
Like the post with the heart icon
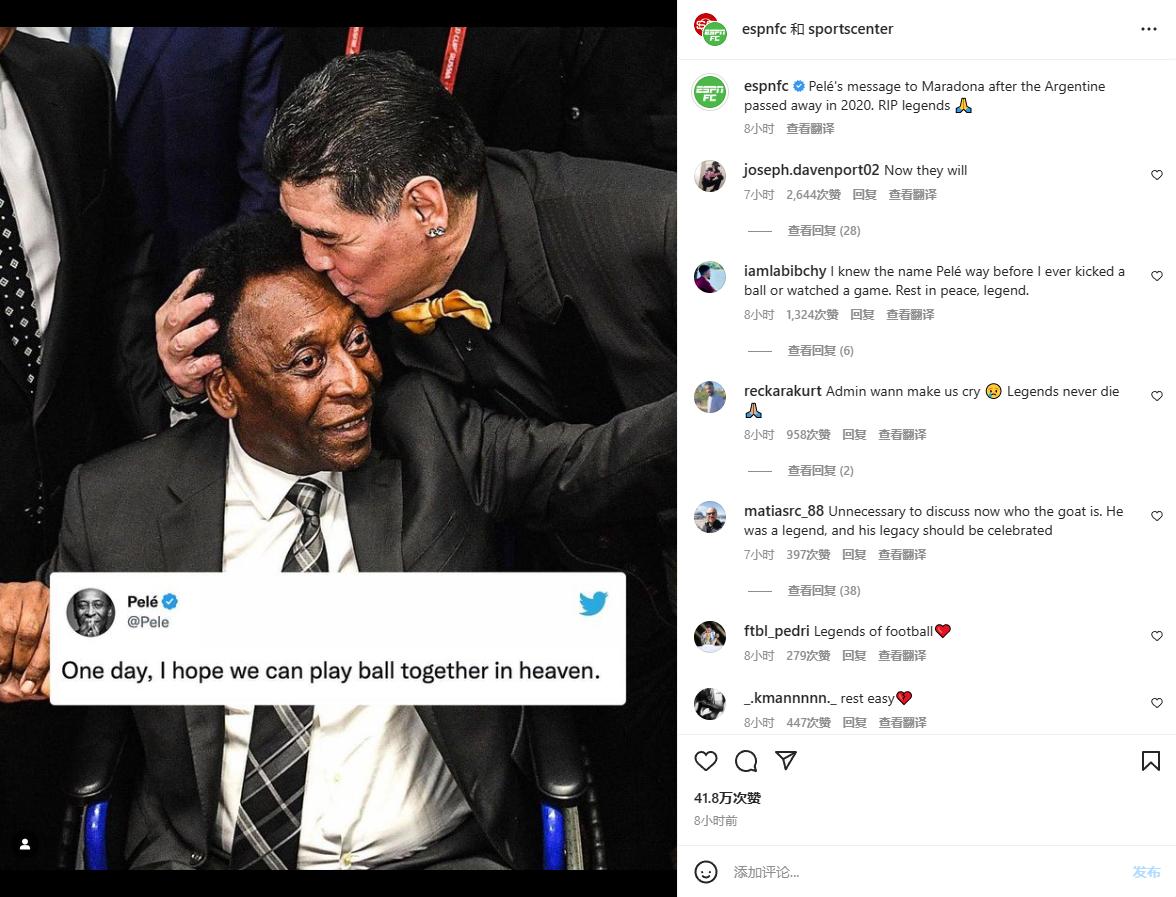click(706, 761)
